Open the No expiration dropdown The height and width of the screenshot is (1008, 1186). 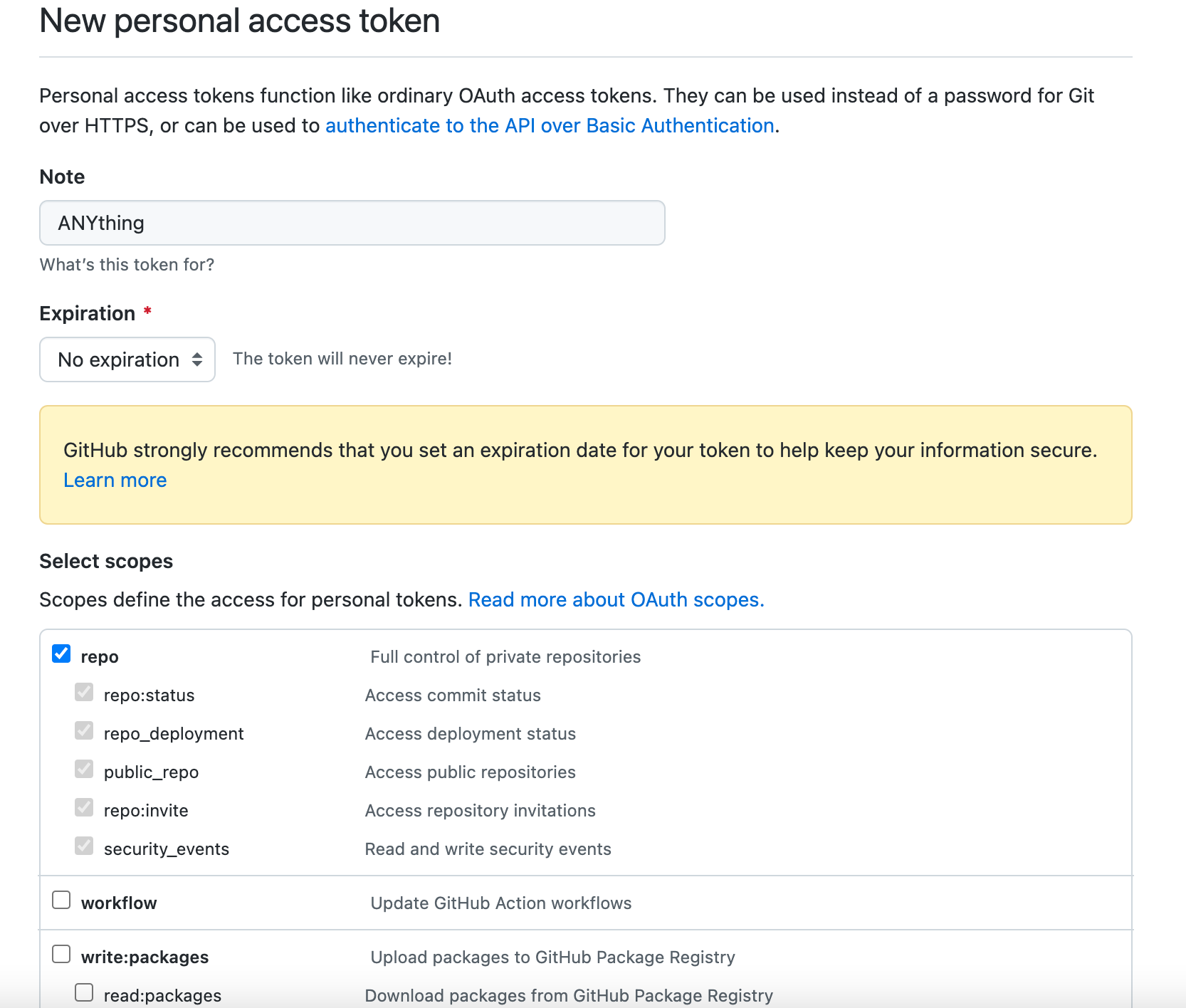127,359
